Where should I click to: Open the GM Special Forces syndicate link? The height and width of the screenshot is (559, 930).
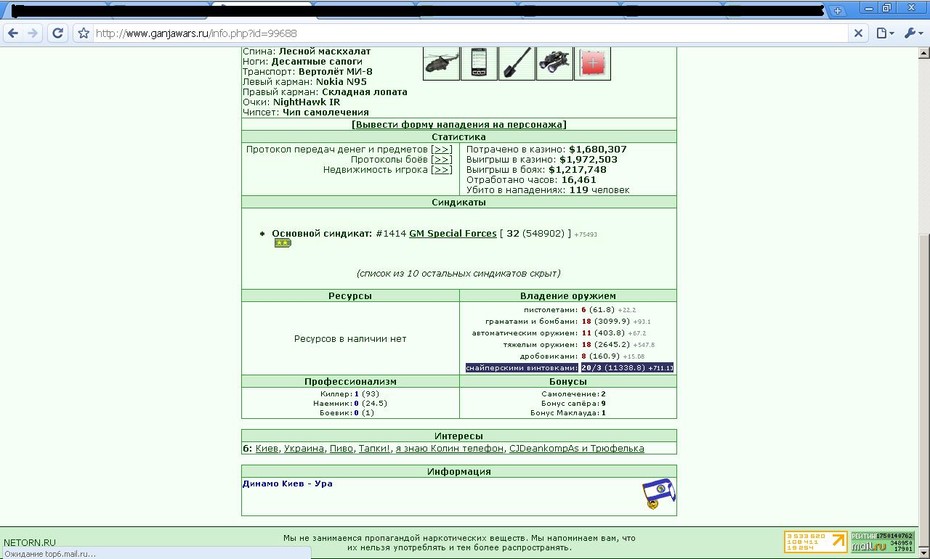(453, 233)
